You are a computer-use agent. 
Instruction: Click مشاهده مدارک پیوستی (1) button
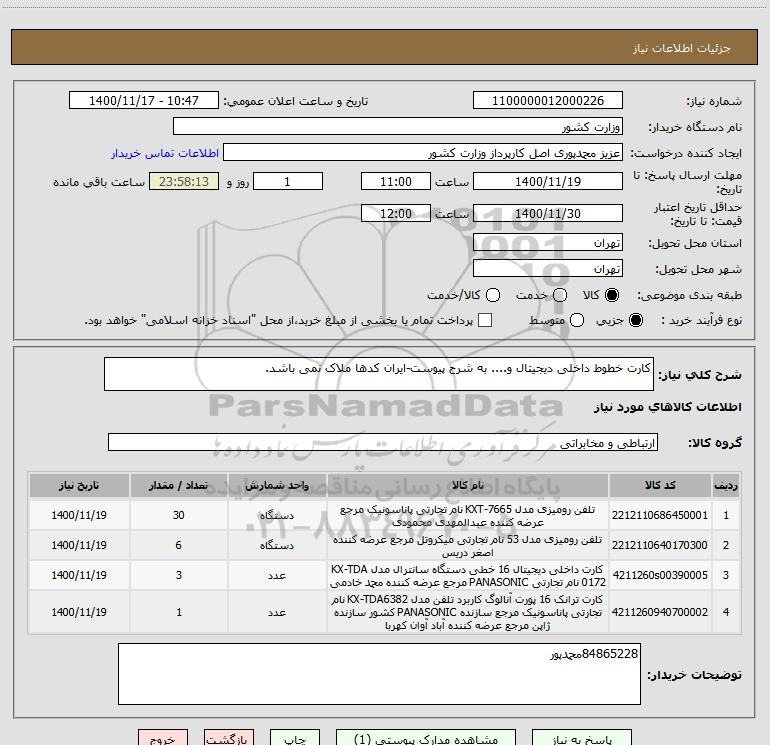[x=426, y=738]
